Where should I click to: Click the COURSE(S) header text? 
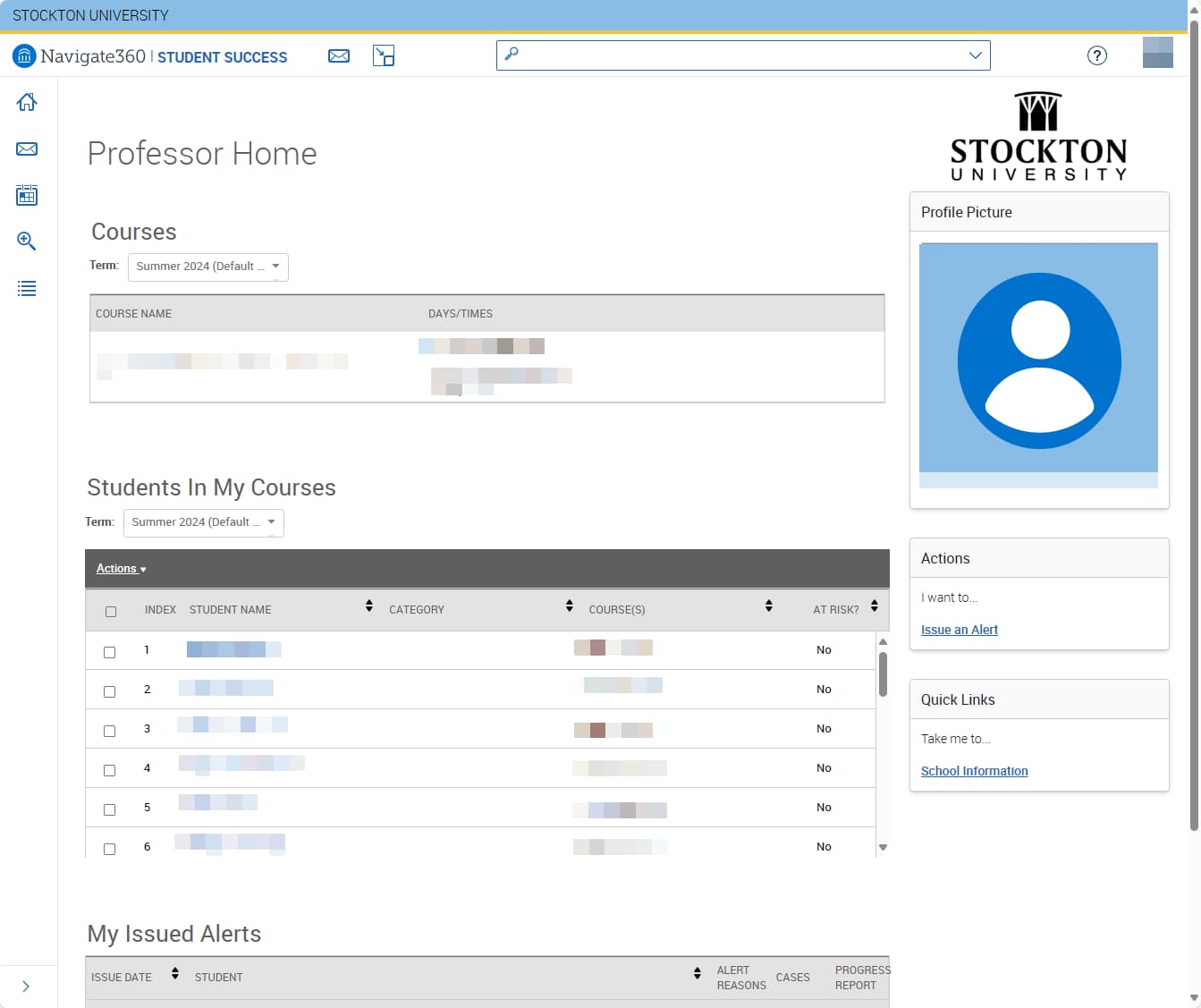pyautogui.click(x=617, y=610)
